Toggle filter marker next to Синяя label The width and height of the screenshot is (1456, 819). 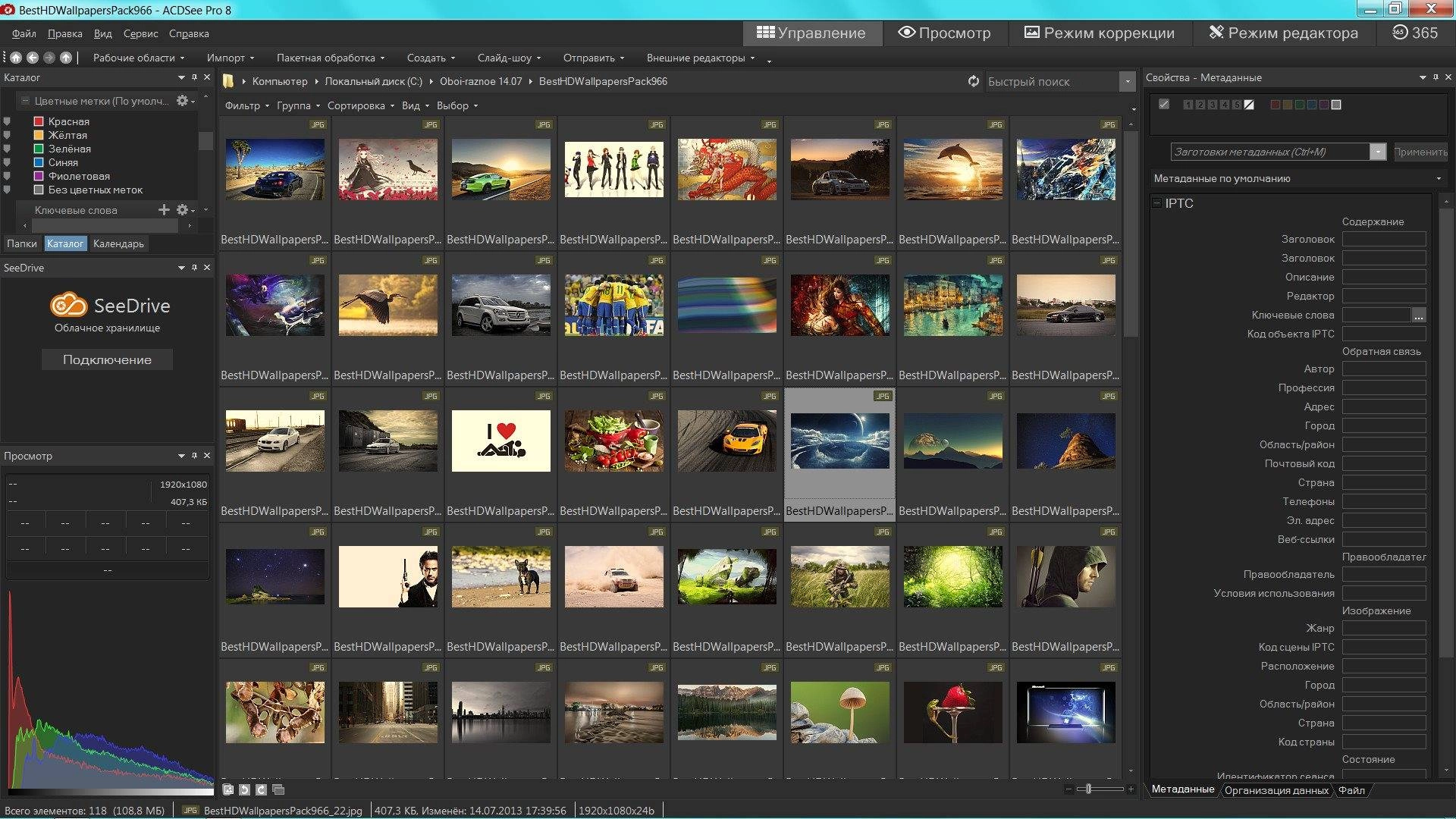coord(7,162)
